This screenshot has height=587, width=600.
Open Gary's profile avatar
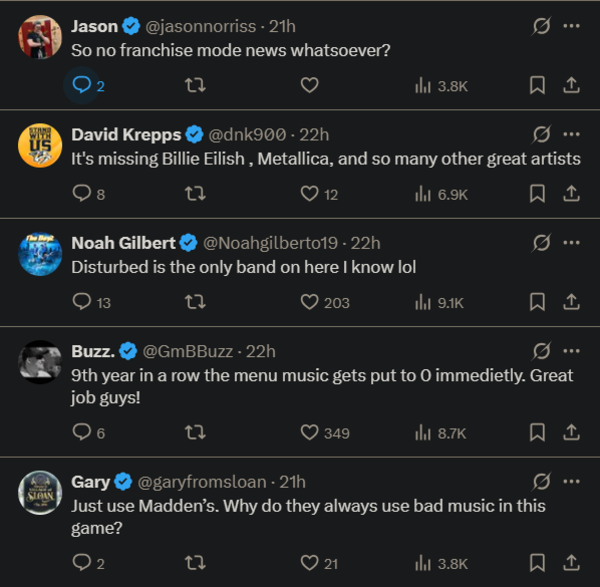tap(41, 492)
